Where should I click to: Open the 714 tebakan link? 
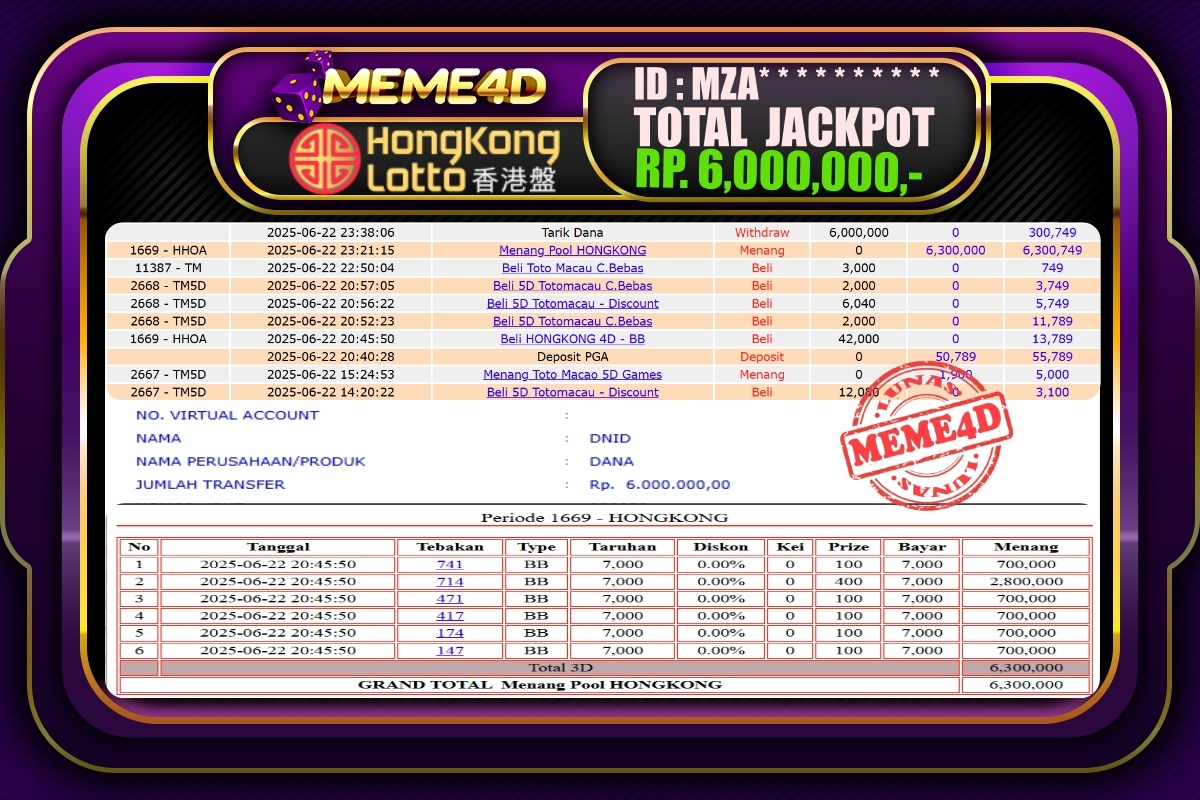click(x=450, y=581)
